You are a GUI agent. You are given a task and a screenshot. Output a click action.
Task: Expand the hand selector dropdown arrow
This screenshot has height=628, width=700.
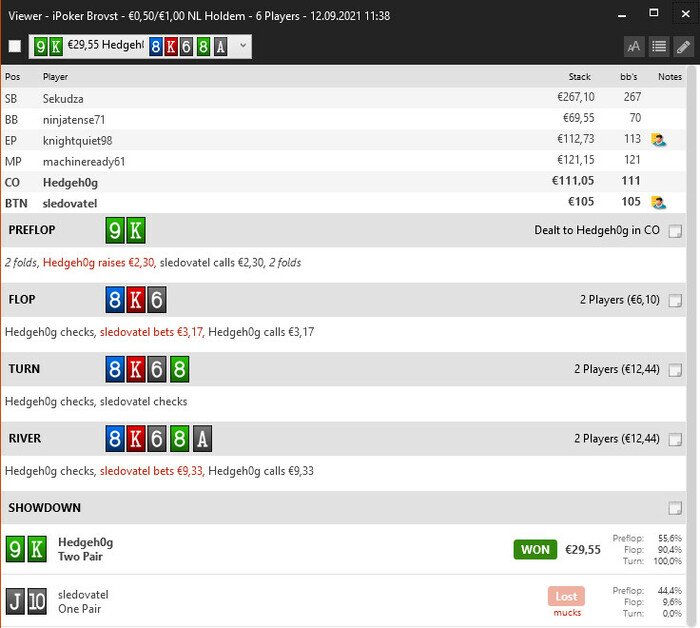pos(243,45)
